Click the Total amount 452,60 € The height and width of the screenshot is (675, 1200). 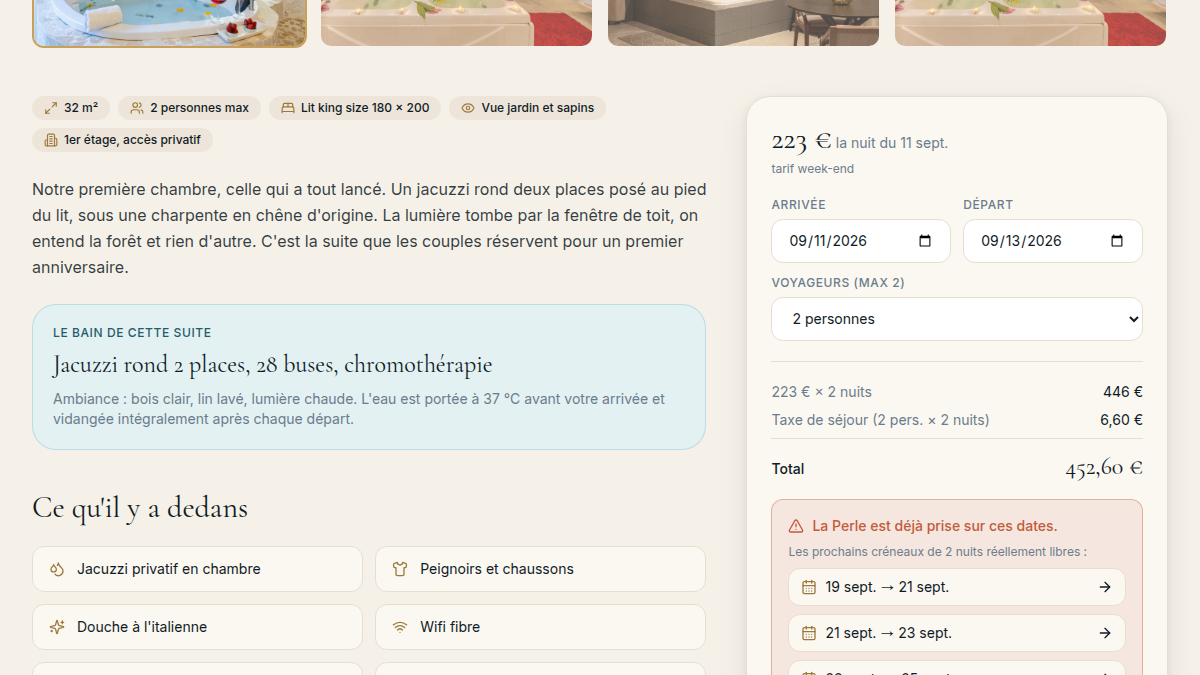click(x=1104, y=468)
